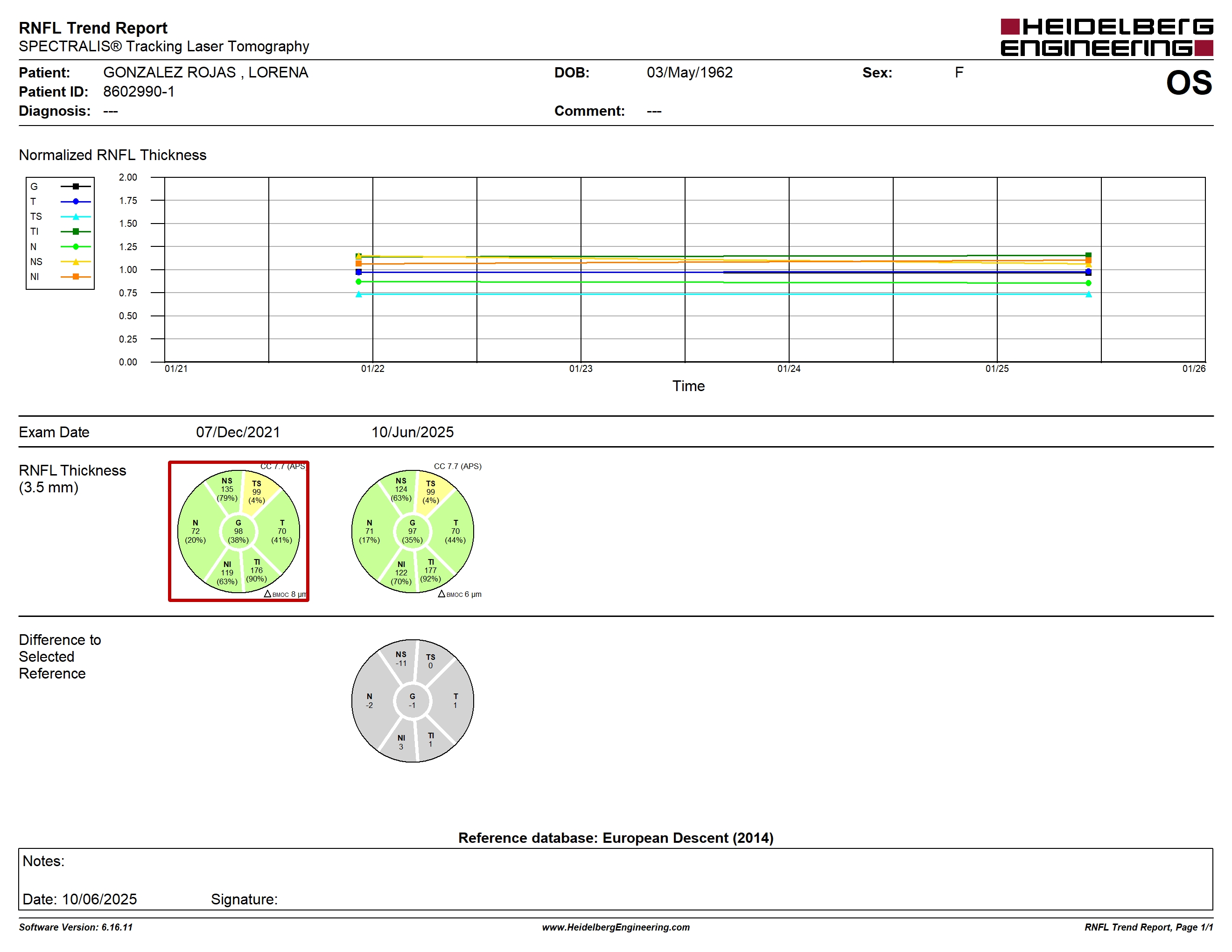Screen dimensions: 1232x952
Task: Click the orange NI legend marker
Action: tap(76, 276)
